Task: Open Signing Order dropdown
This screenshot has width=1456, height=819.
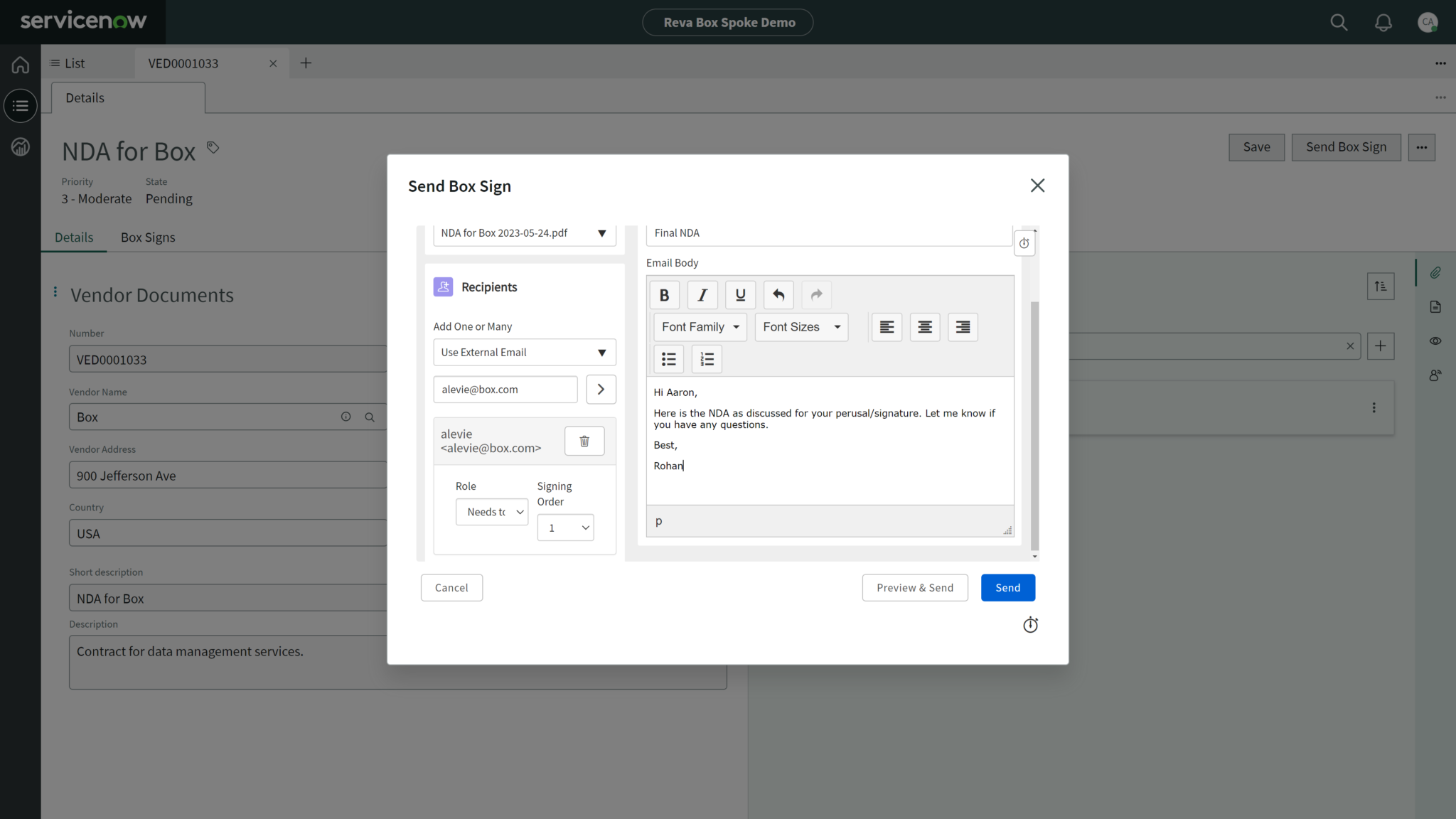Action: pyautogui.click(x=565, y=528)
